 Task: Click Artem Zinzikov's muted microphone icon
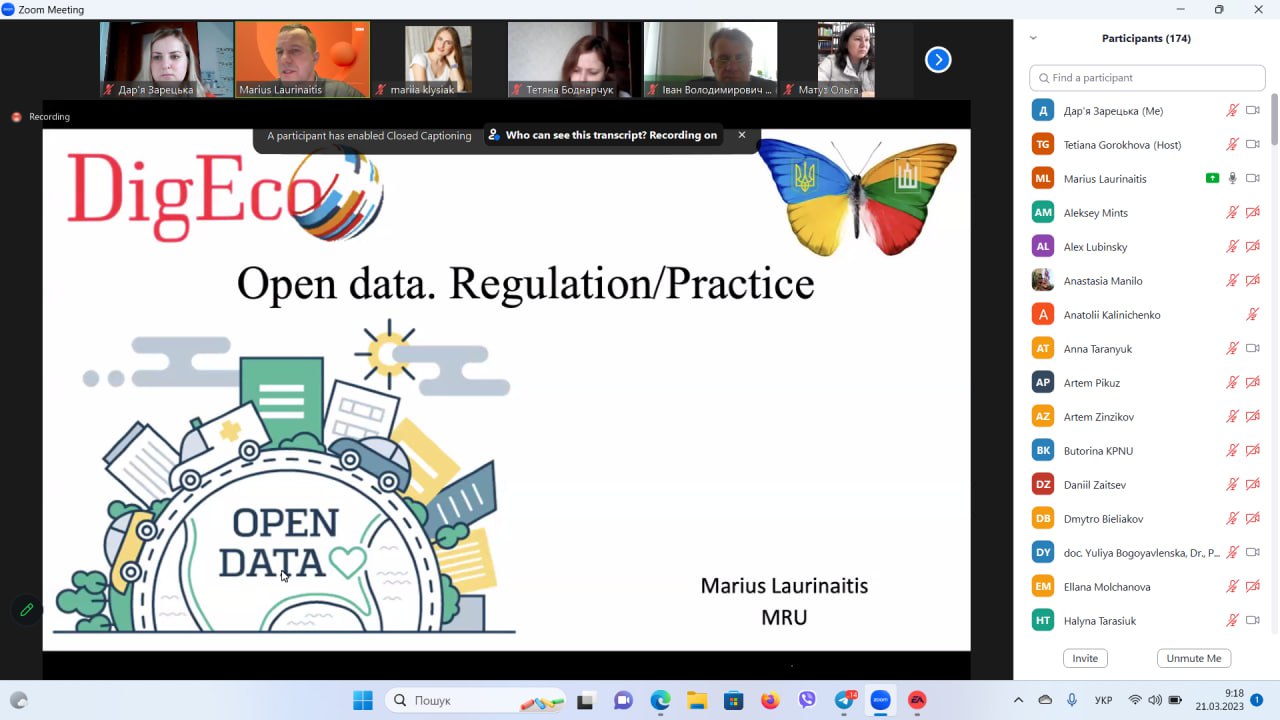[1233, 416]
